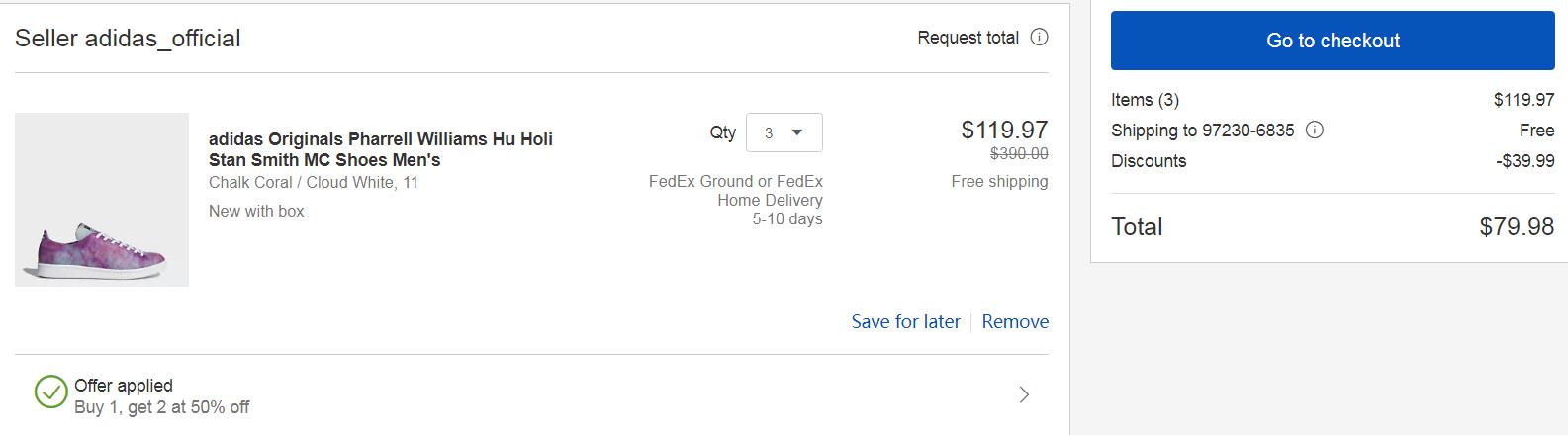Remove the adidas shoes from cart
1568x435 pixels.
click(x=1015, y=322)
